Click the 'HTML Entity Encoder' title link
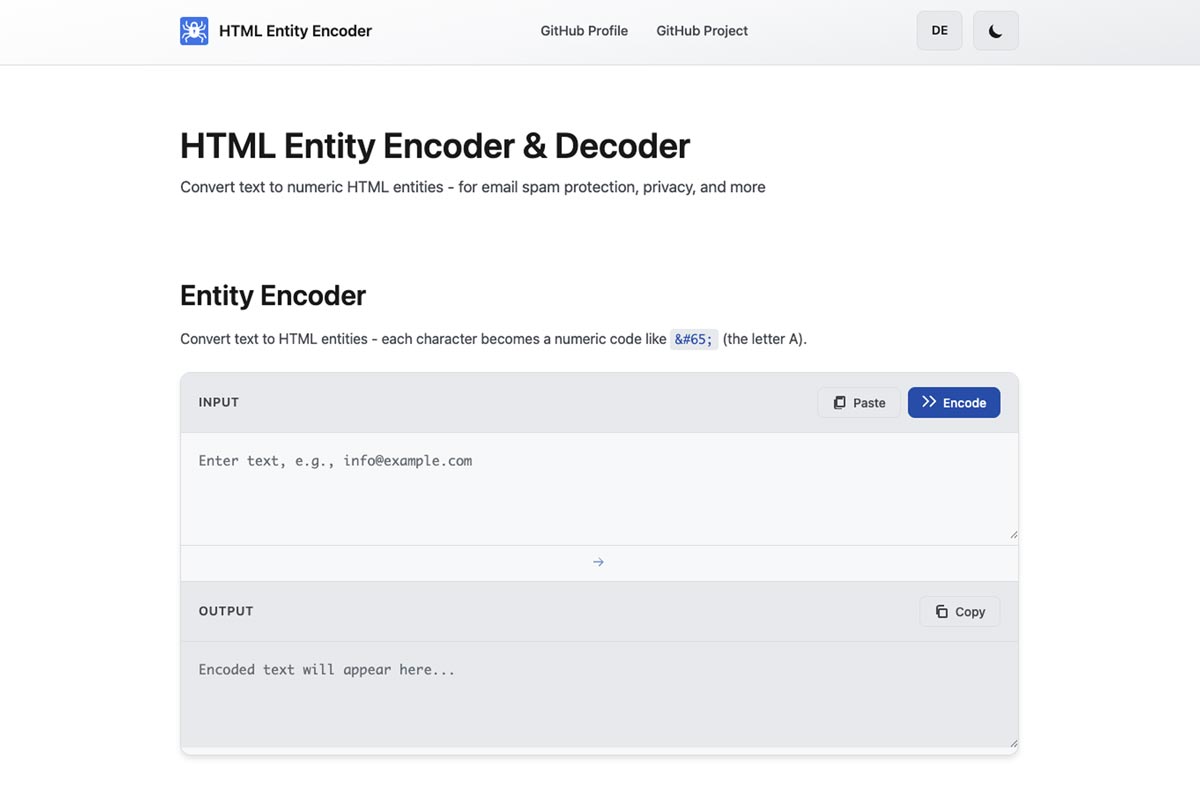The width and height of the screenshot is (1200, 798). (x=295, y=30)
